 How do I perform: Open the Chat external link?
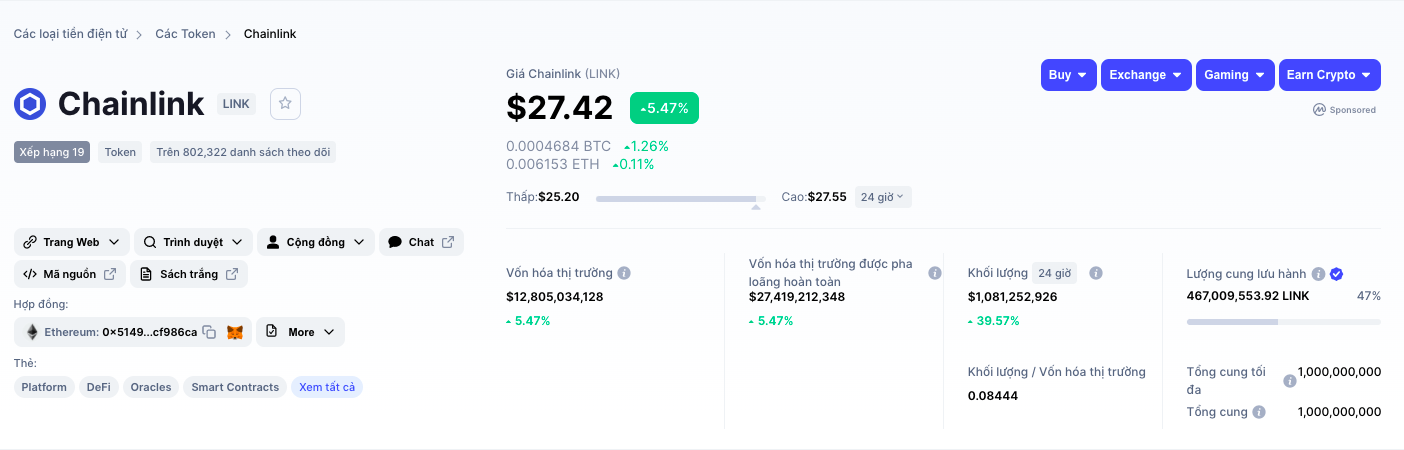421,242
